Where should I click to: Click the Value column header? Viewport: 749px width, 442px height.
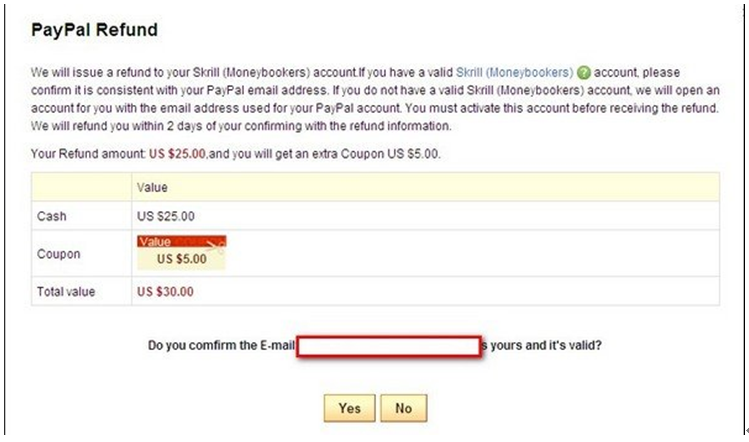(152, 187)
